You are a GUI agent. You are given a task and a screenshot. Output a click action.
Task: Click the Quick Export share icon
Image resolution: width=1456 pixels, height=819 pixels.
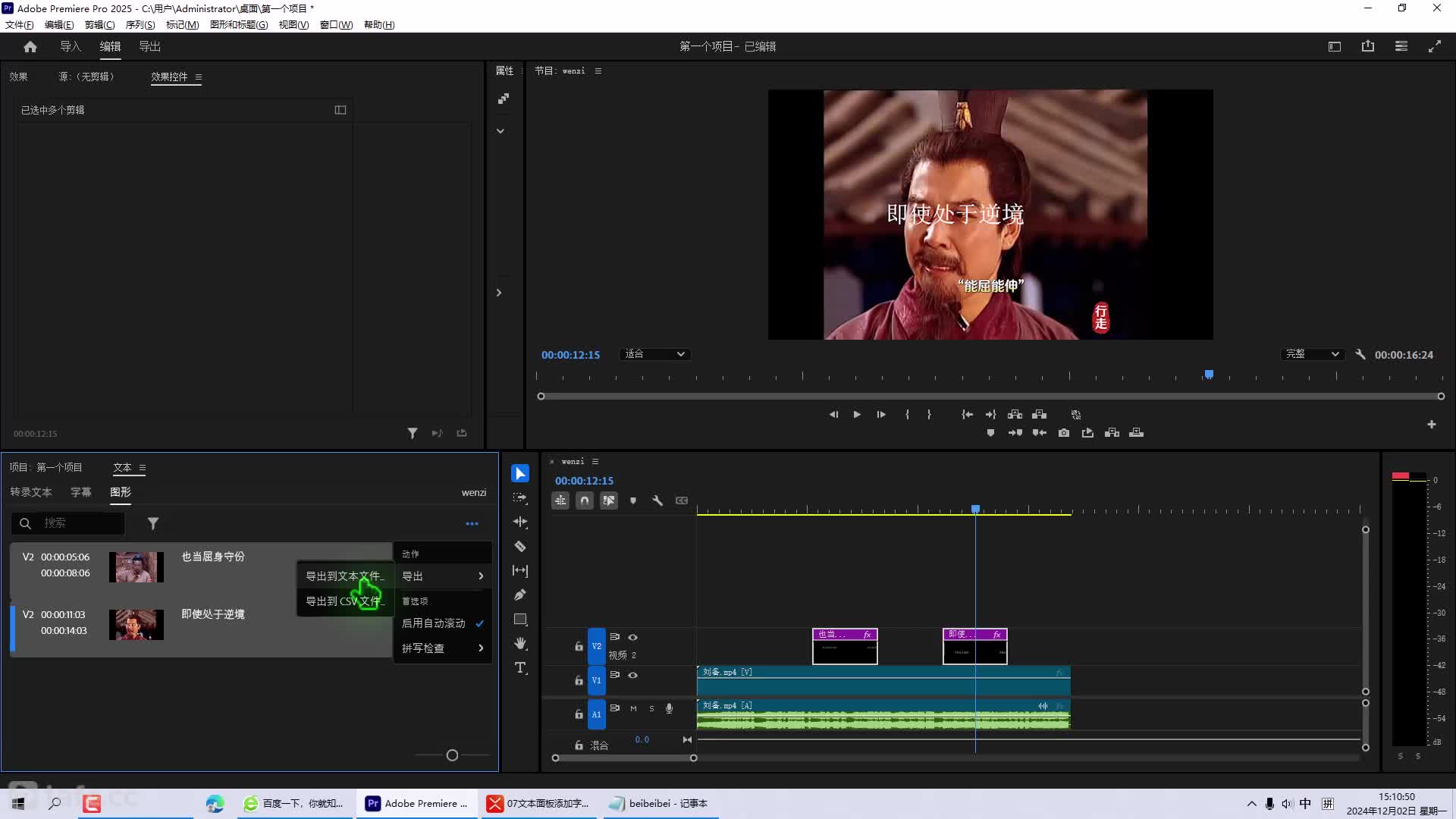click(x=1368, y=47)
